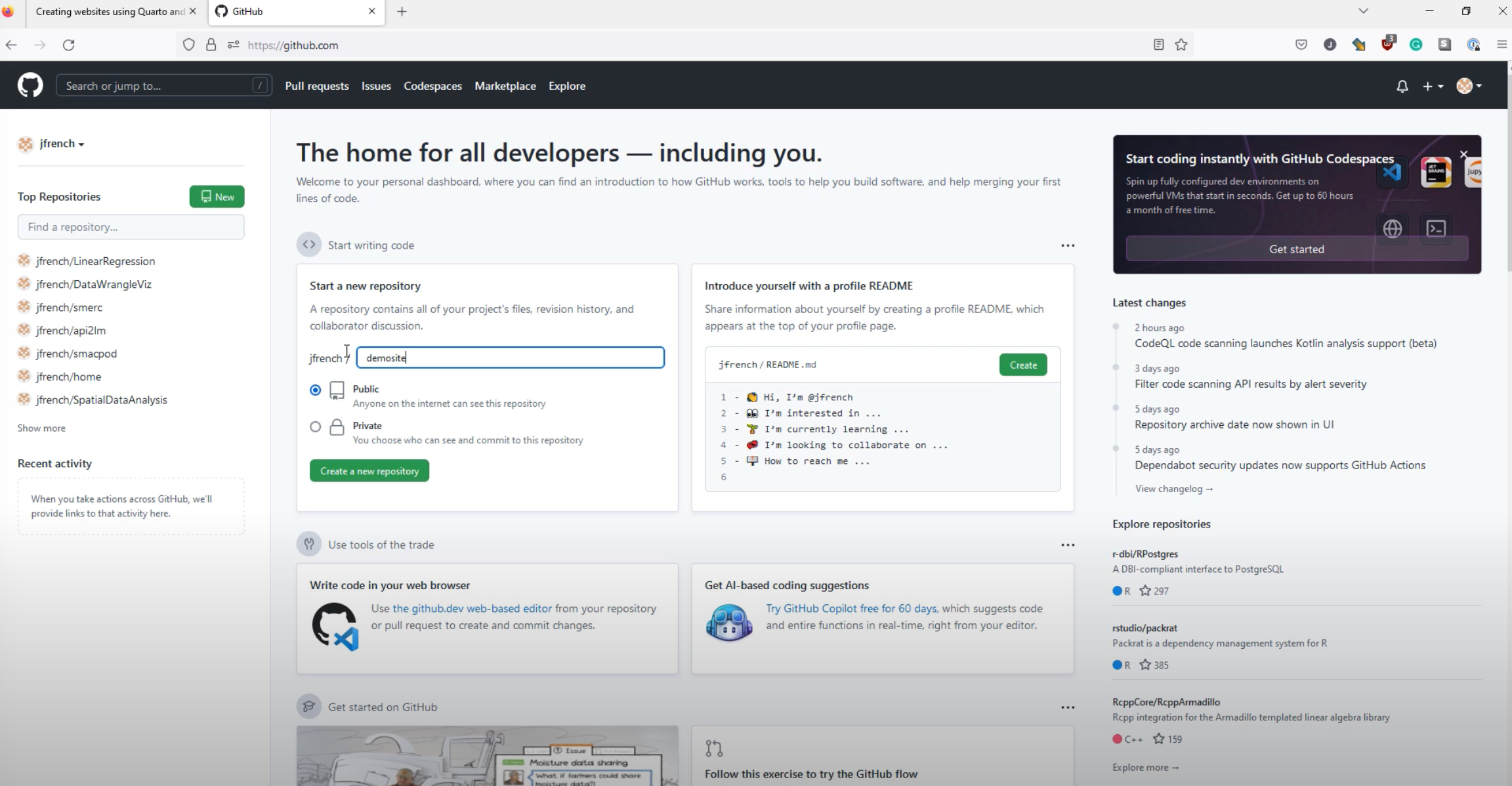Click the Find a repository search field

pyautogui.click(x=131, y=227)
